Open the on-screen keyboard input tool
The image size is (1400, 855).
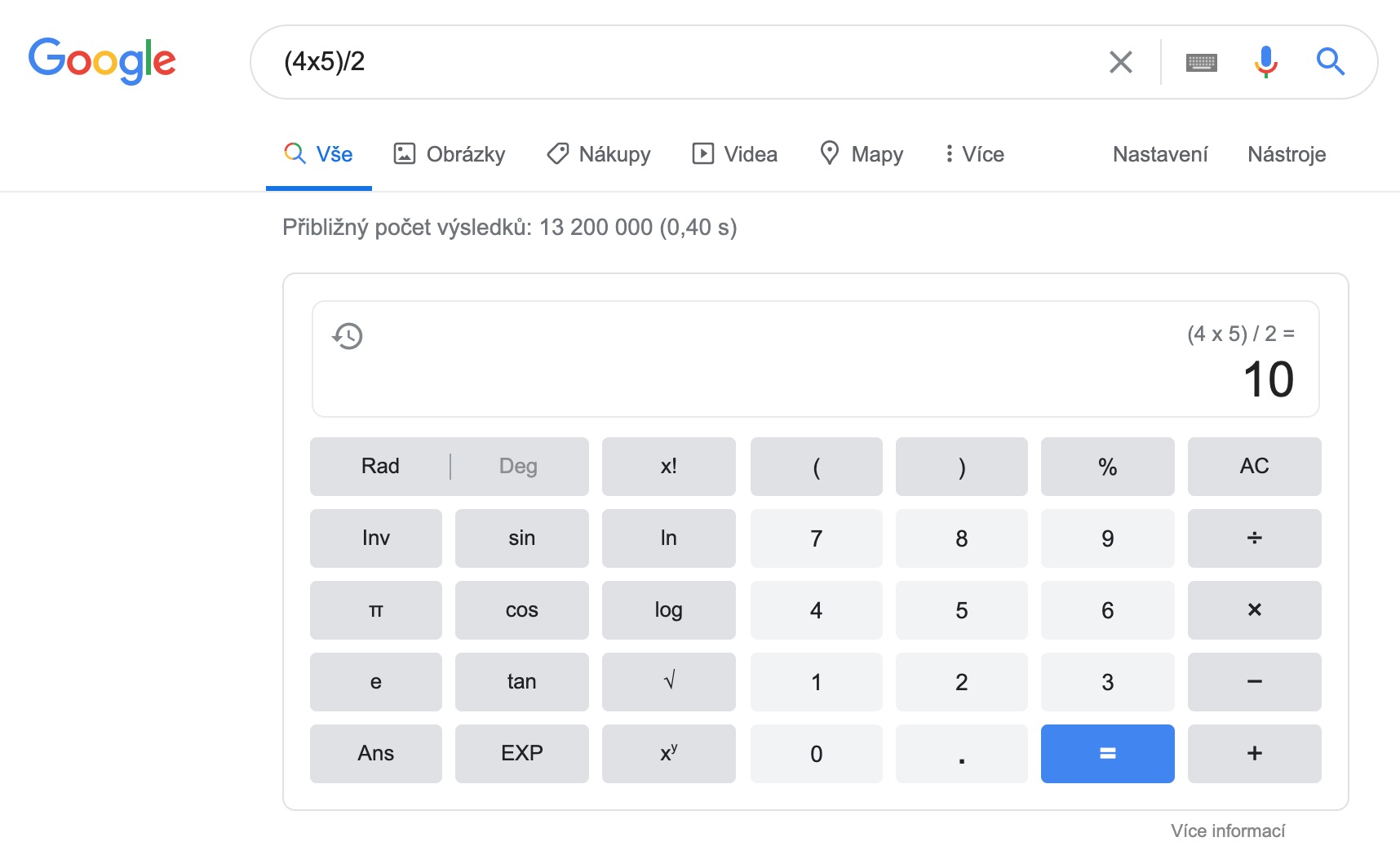point(1201,62)
